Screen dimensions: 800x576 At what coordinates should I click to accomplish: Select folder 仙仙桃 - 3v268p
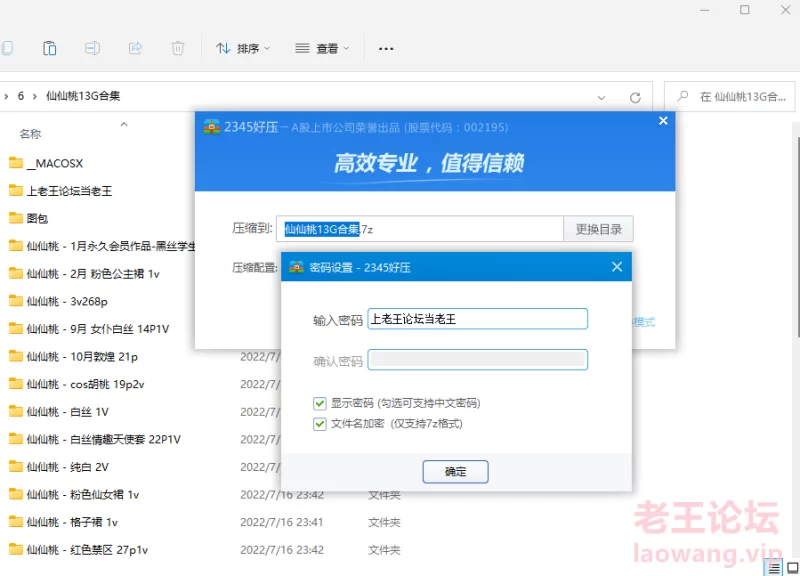tap(67, 302)
